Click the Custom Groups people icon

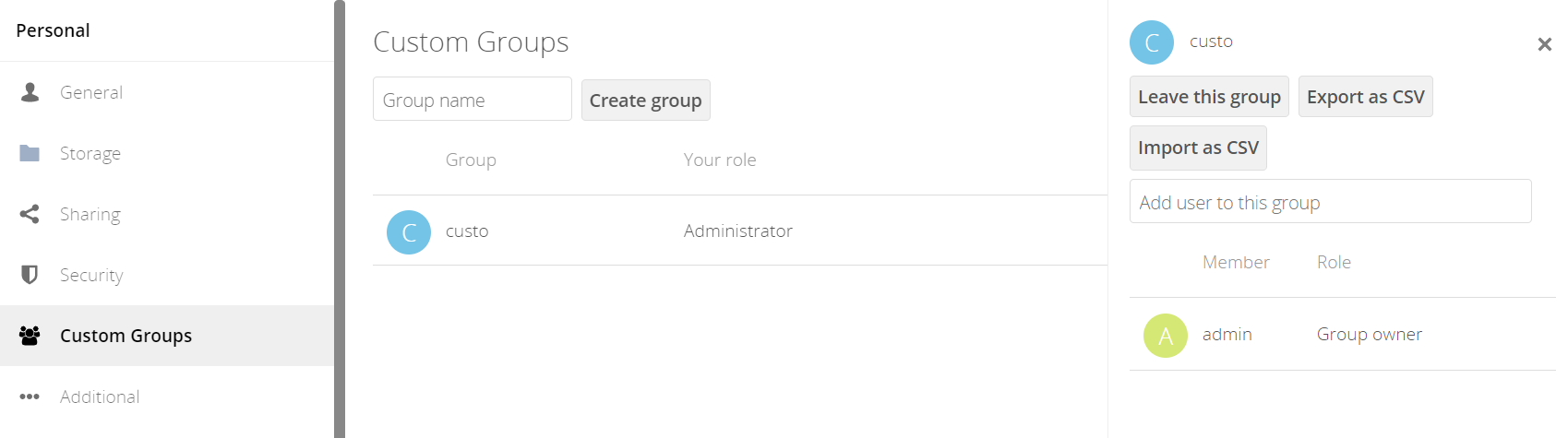click(30, 336)
